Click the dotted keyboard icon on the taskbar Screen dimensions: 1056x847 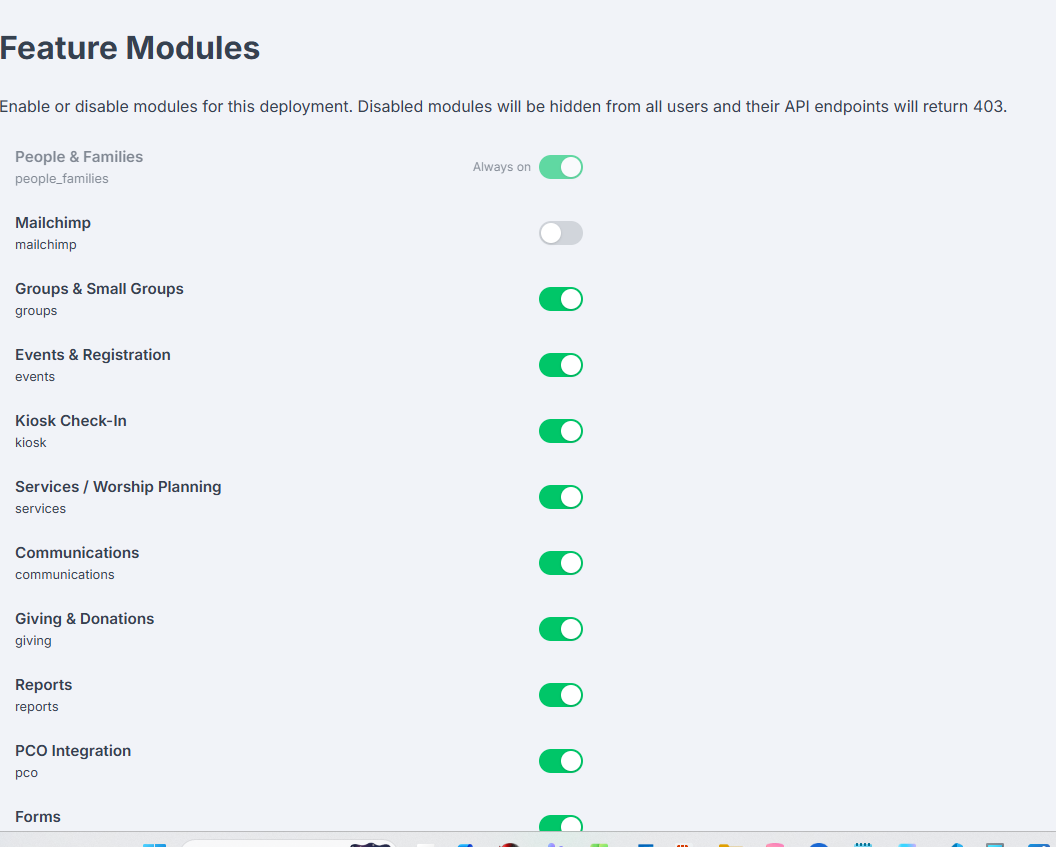(863, 843)
